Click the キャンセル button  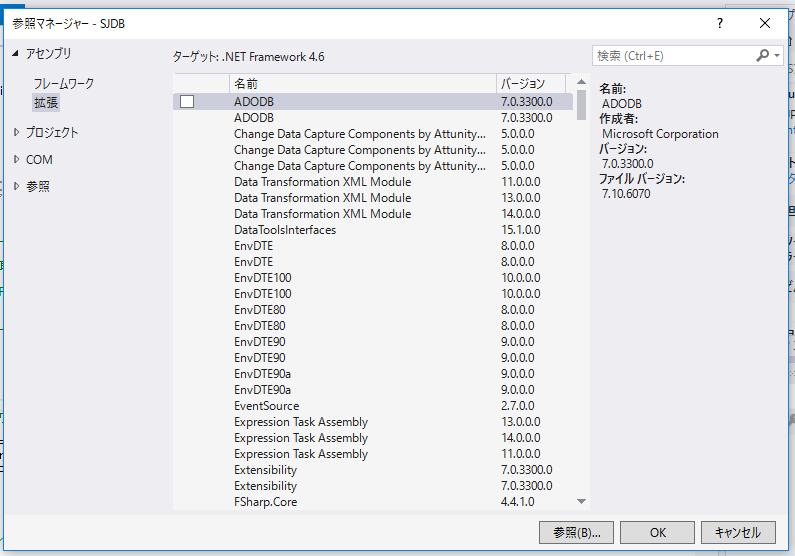click(738, 533)
